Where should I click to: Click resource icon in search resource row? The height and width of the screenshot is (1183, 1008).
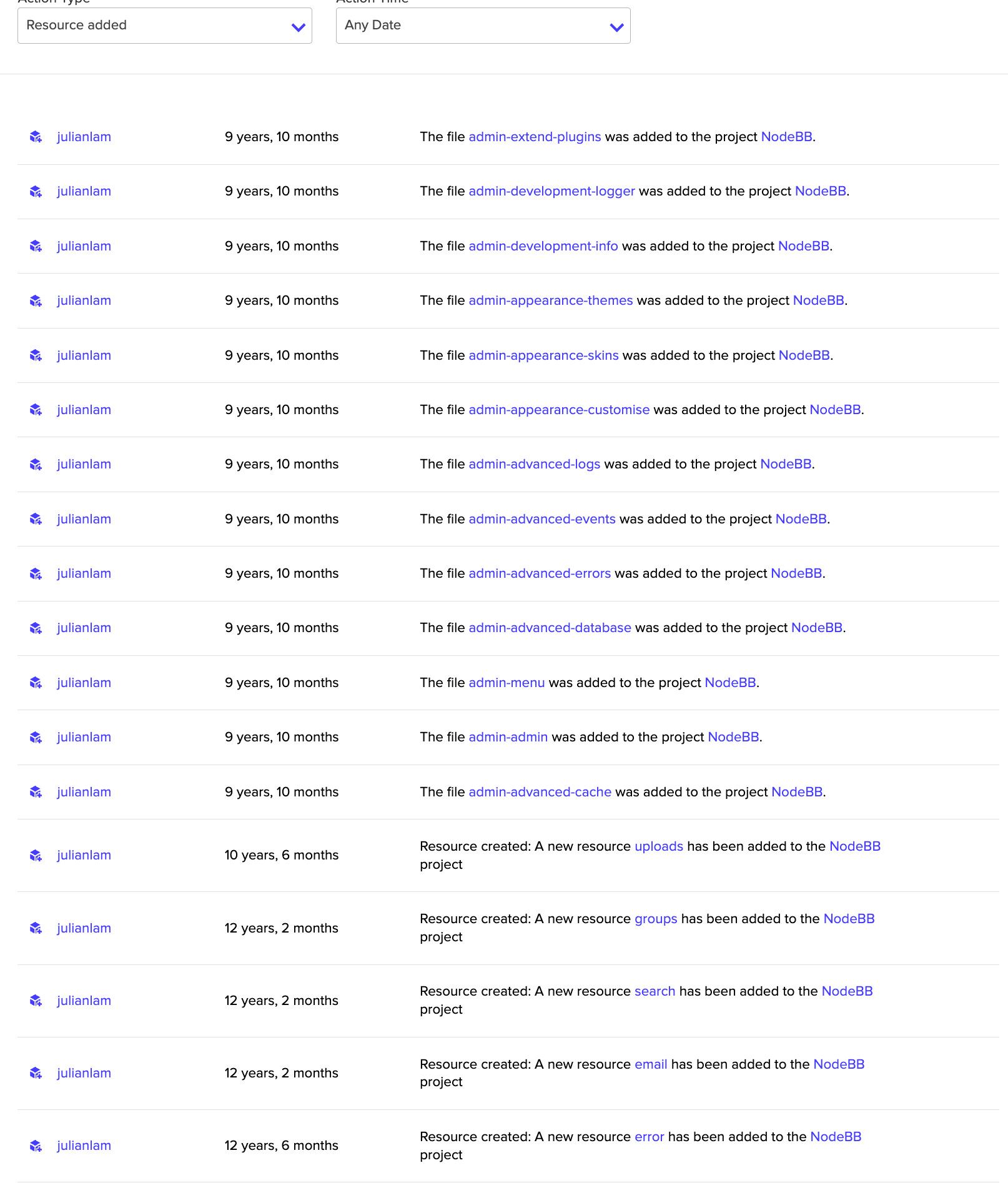point(36,1001)
